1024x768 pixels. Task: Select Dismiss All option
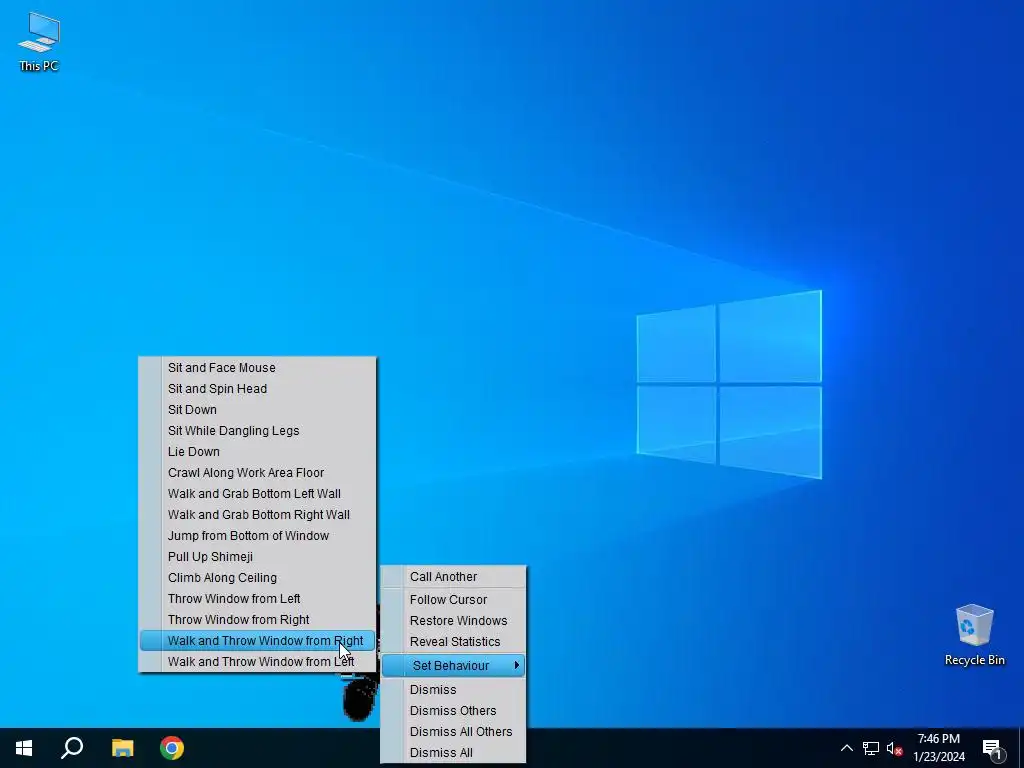point(453,752)
